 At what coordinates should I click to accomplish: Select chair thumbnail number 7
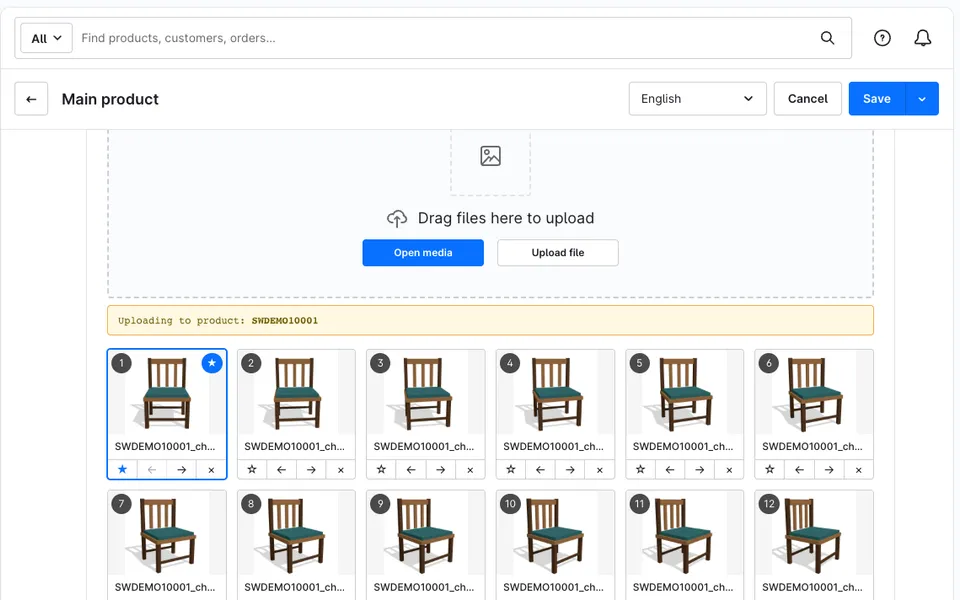[167, 534]
